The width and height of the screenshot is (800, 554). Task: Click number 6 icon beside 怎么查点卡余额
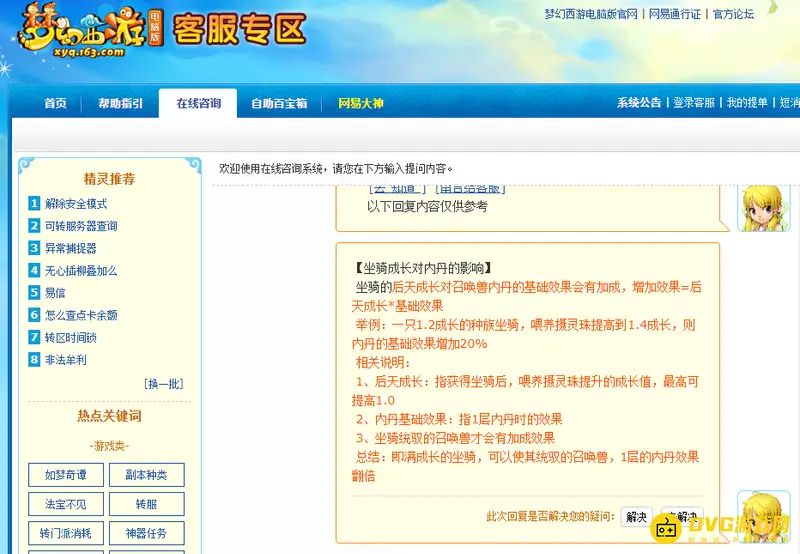point(34,315)
